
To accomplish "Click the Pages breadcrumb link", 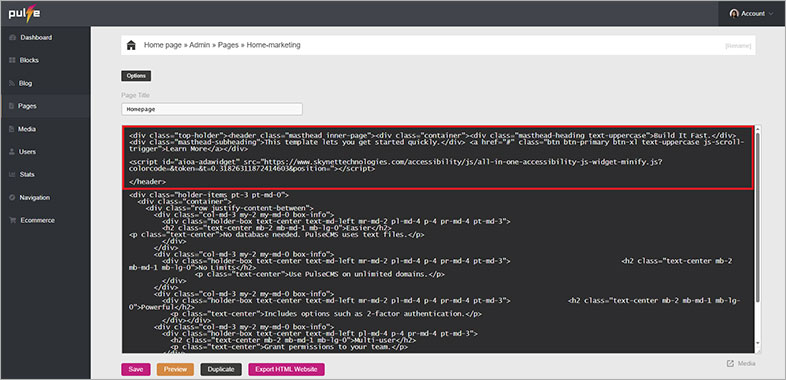I will tap(228, 45).
